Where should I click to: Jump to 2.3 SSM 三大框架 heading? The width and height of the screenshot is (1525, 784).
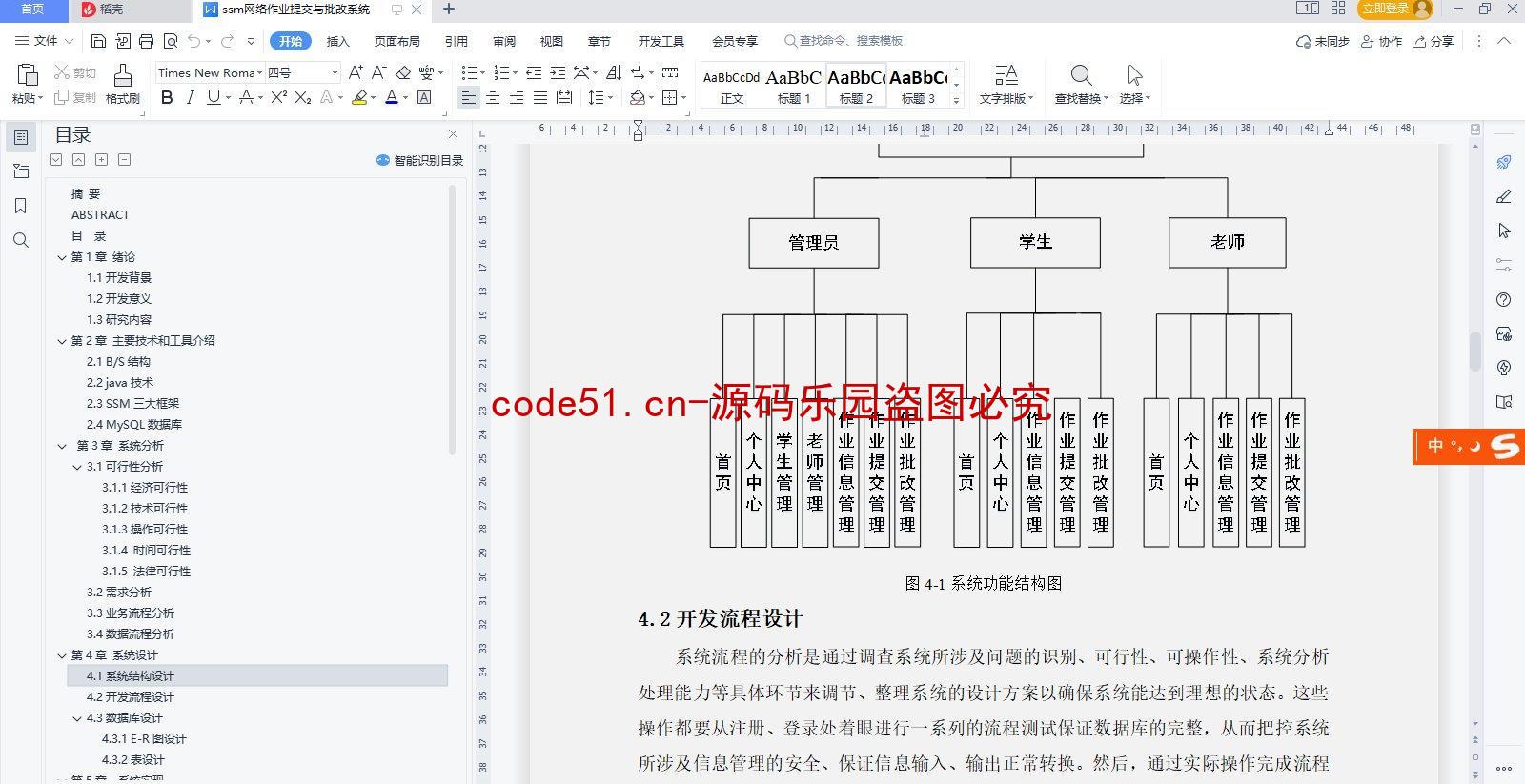132,404
